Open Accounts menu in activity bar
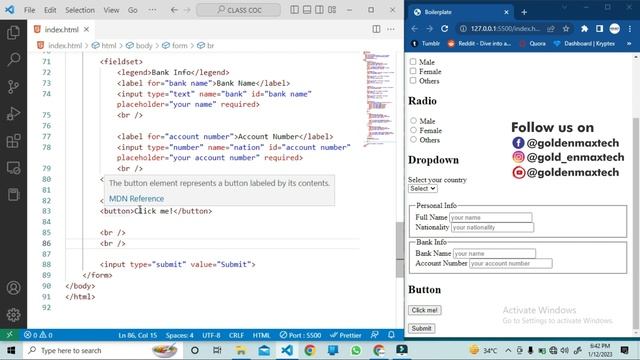 (13, 288)
